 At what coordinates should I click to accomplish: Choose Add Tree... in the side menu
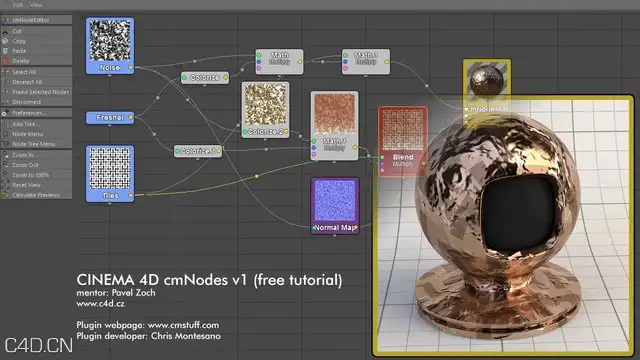tap(36, 124)
